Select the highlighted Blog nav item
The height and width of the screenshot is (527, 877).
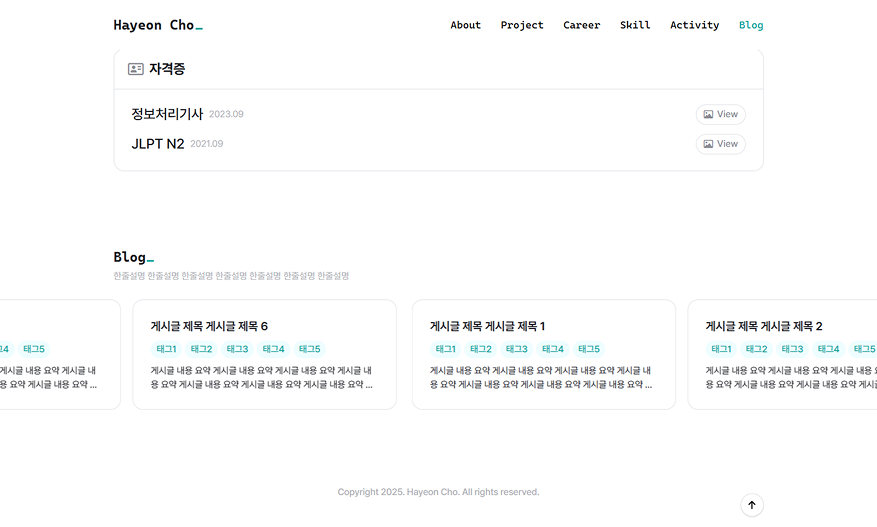[751, 25]
